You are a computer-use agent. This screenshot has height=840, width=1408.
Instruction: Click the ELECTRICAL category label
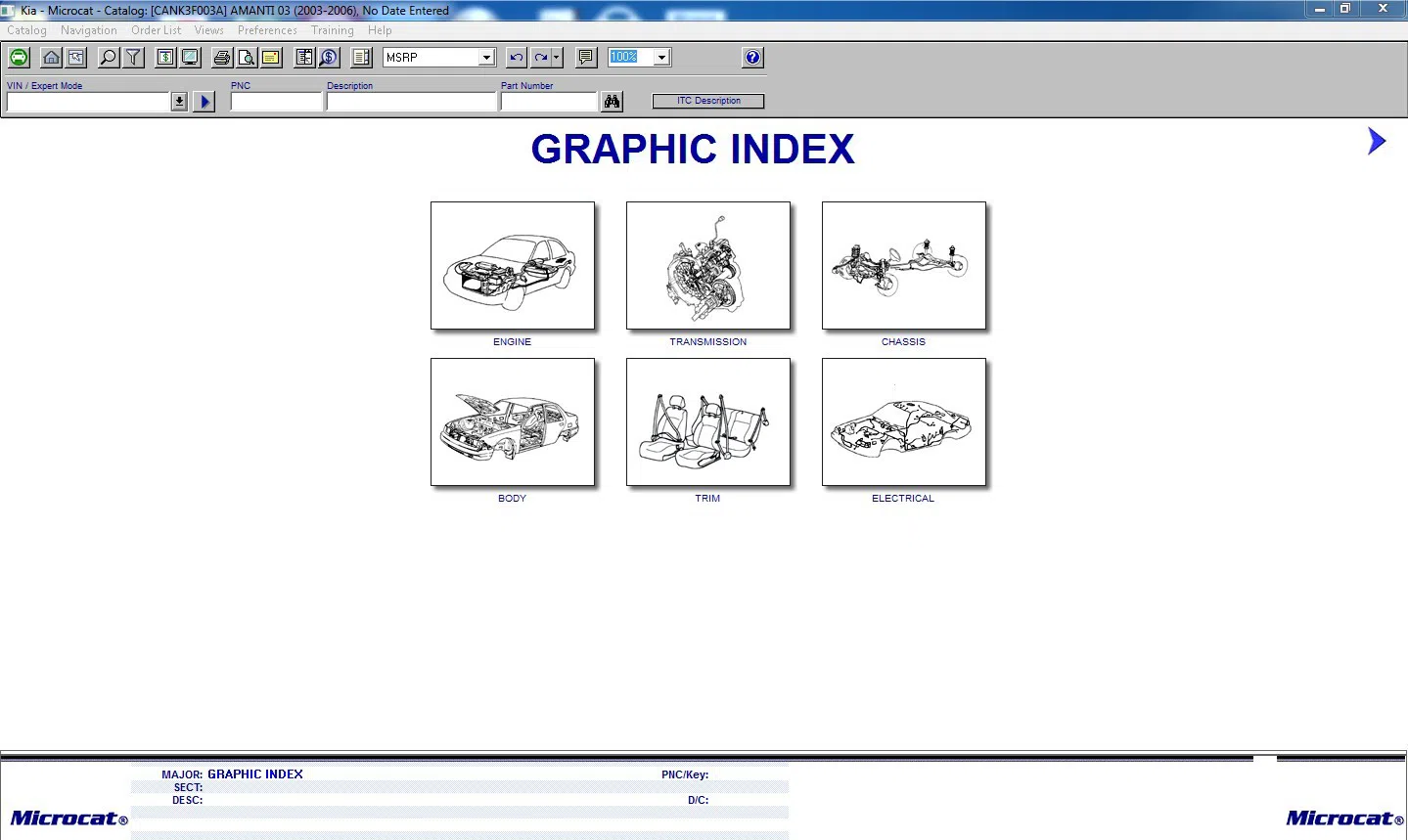pyautogui.click(x=903, y=499)
